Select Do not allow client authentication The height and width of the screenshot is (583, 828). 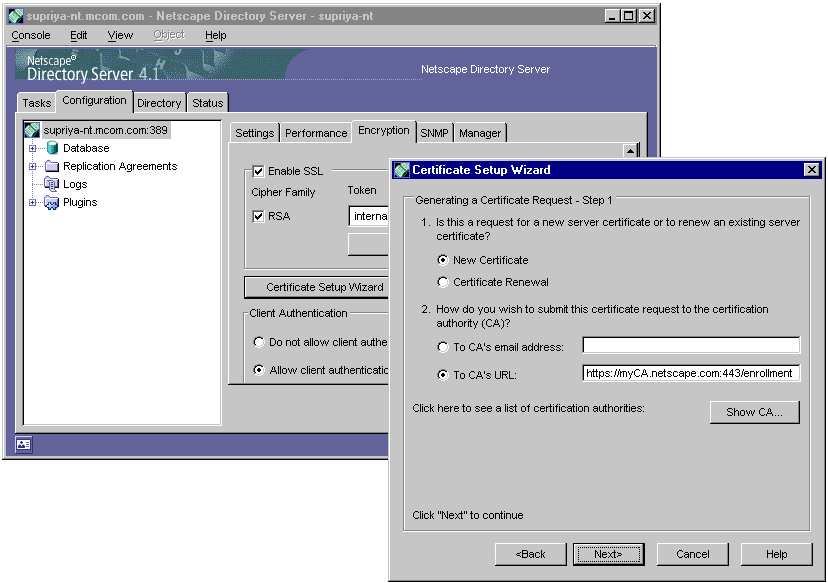pyautogui.click(x=258, y=342)
